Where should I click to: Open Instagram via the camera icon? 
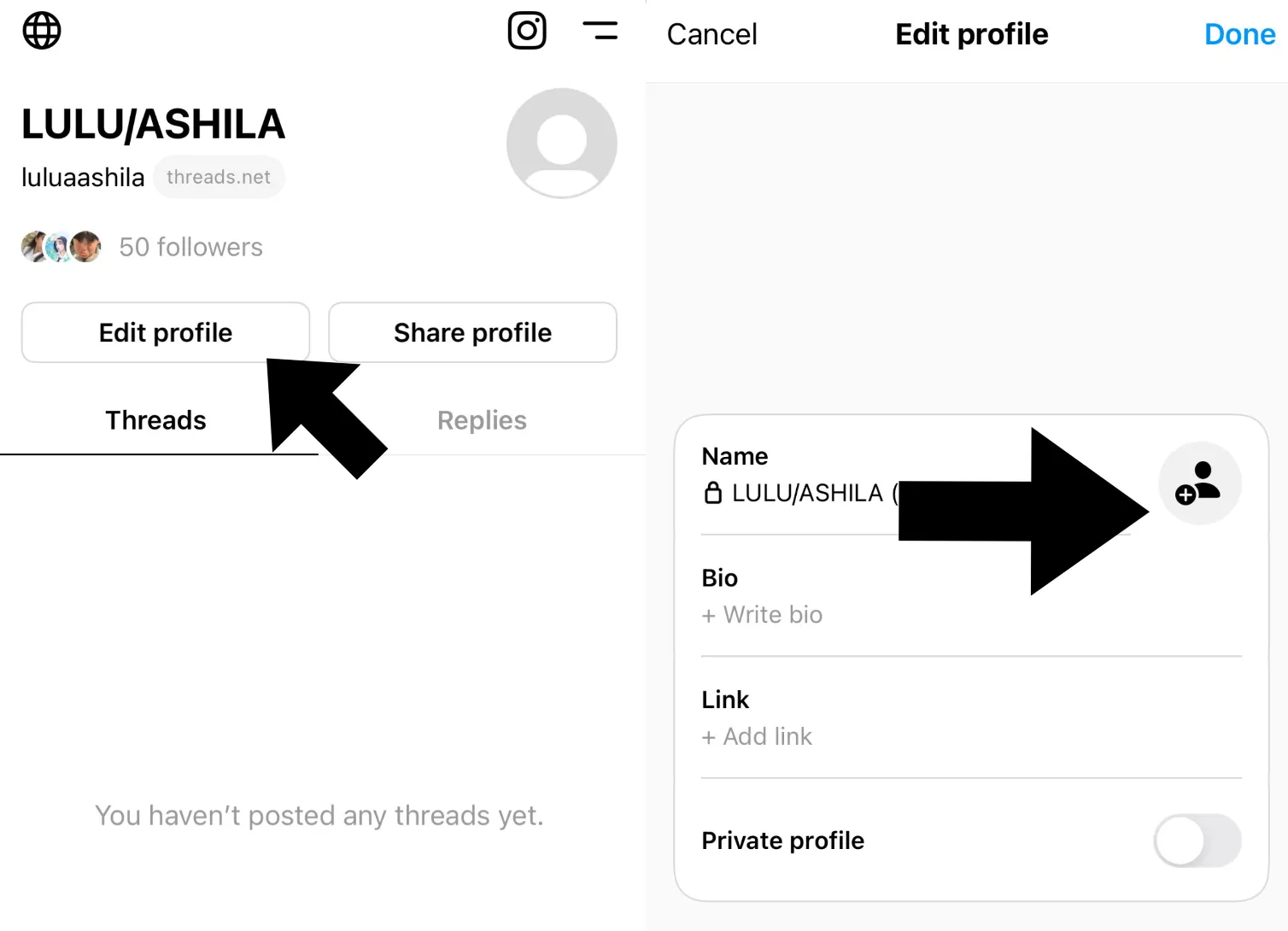(527, 31)
